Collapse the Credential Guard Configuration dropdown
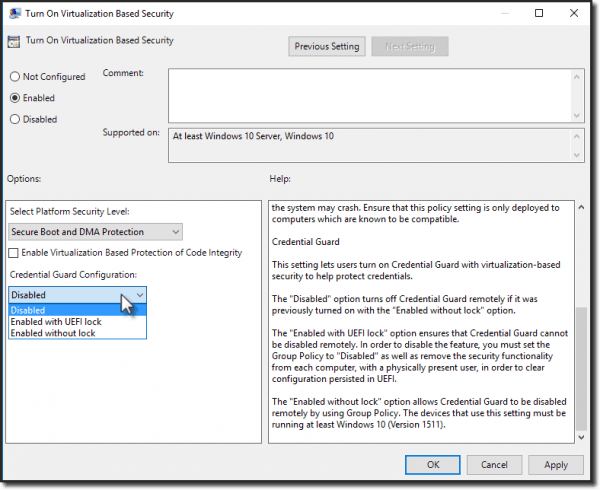The width and height of the screenshot is (600, 490). click(x=77, y=295)
